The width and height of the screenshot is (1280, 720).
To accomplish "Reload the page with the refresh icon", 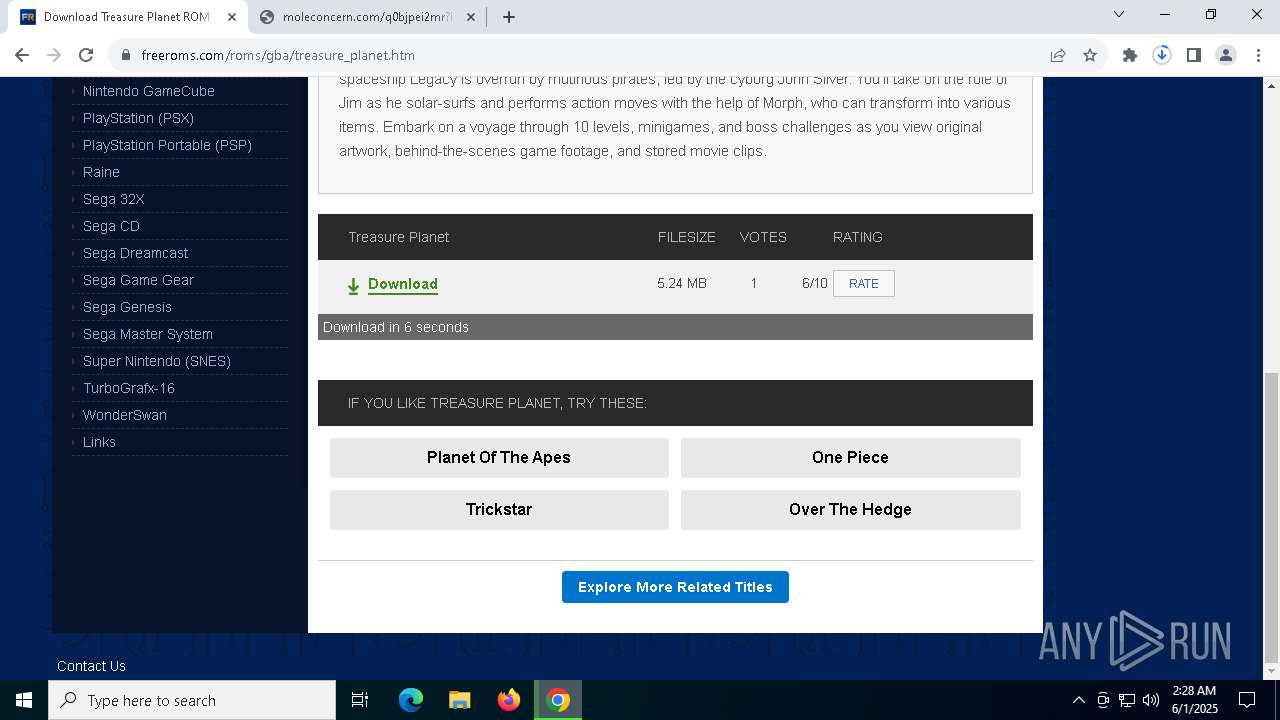I will click(86, 55).
